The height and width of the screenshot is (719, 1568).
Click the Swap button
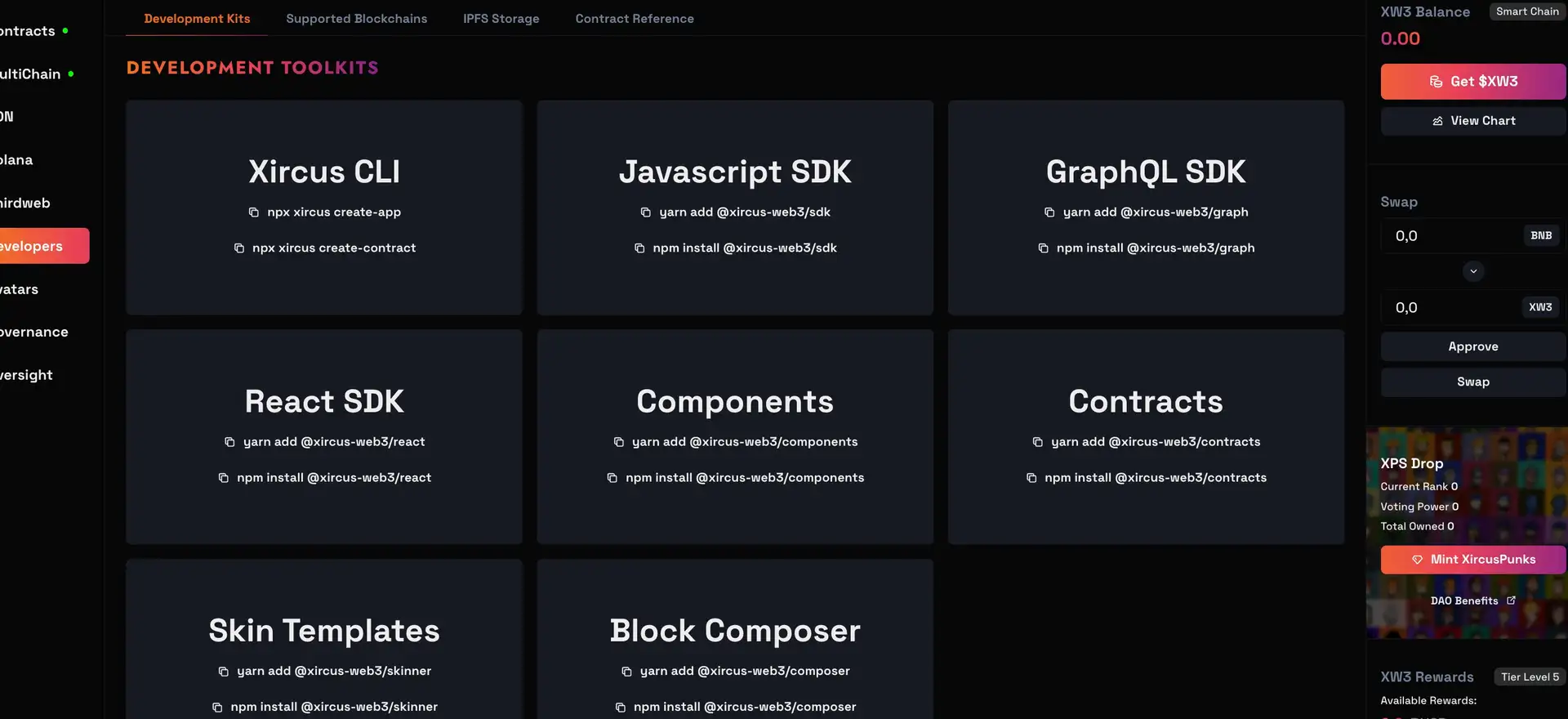point(1473,382)
